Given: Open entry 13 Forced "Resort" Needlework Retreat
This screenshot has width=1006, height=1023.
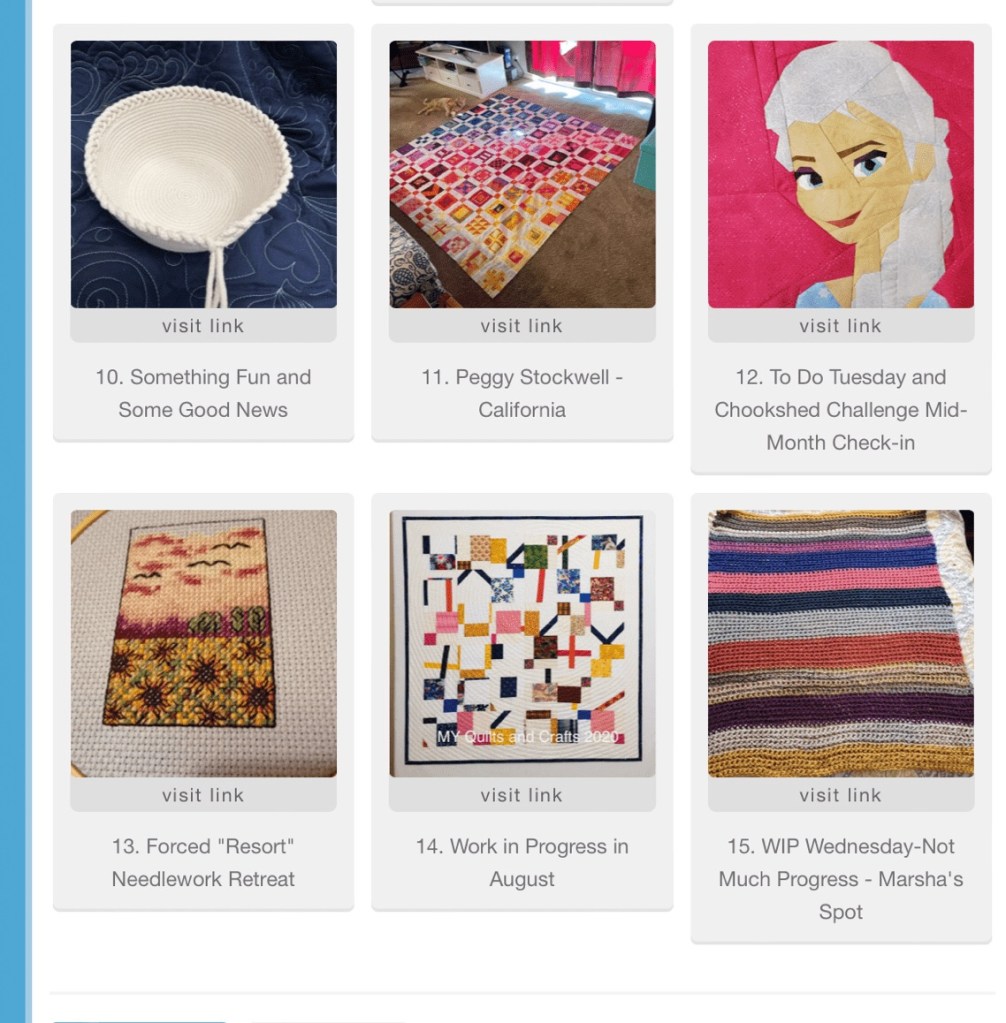Looking at the screenshot, I should pos(204,863).
